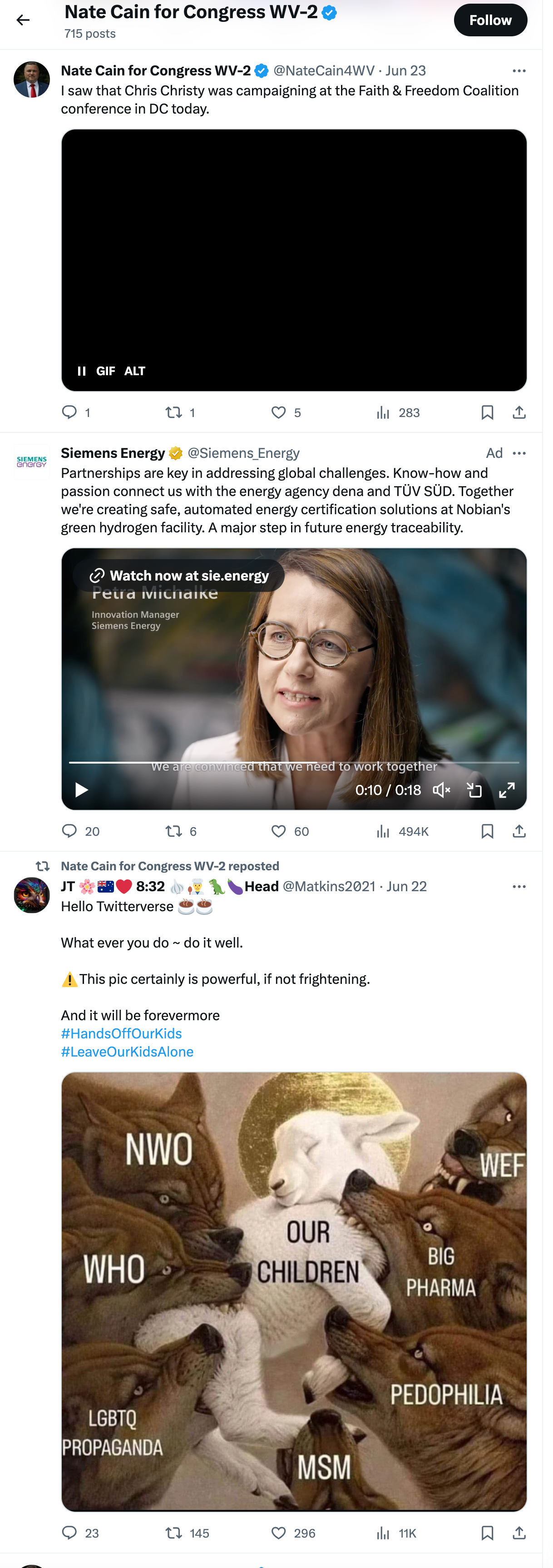Open more options on the Jun 23 post
The height and width of the screenshot is (1568, 553).
[x=518, y=71]
